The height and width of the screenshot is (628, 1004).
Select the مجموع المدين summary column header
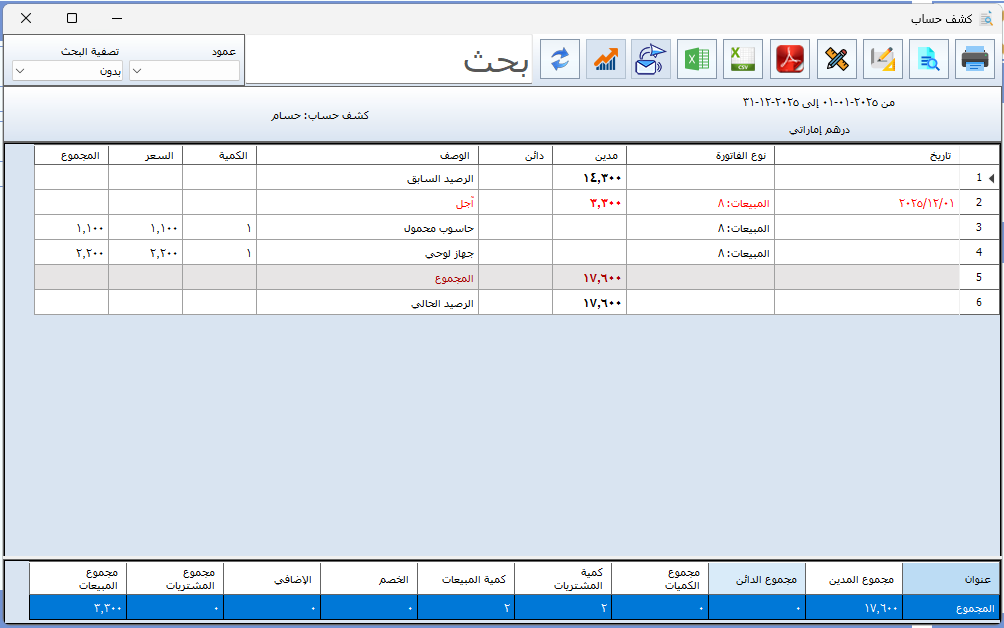point(855,579)
